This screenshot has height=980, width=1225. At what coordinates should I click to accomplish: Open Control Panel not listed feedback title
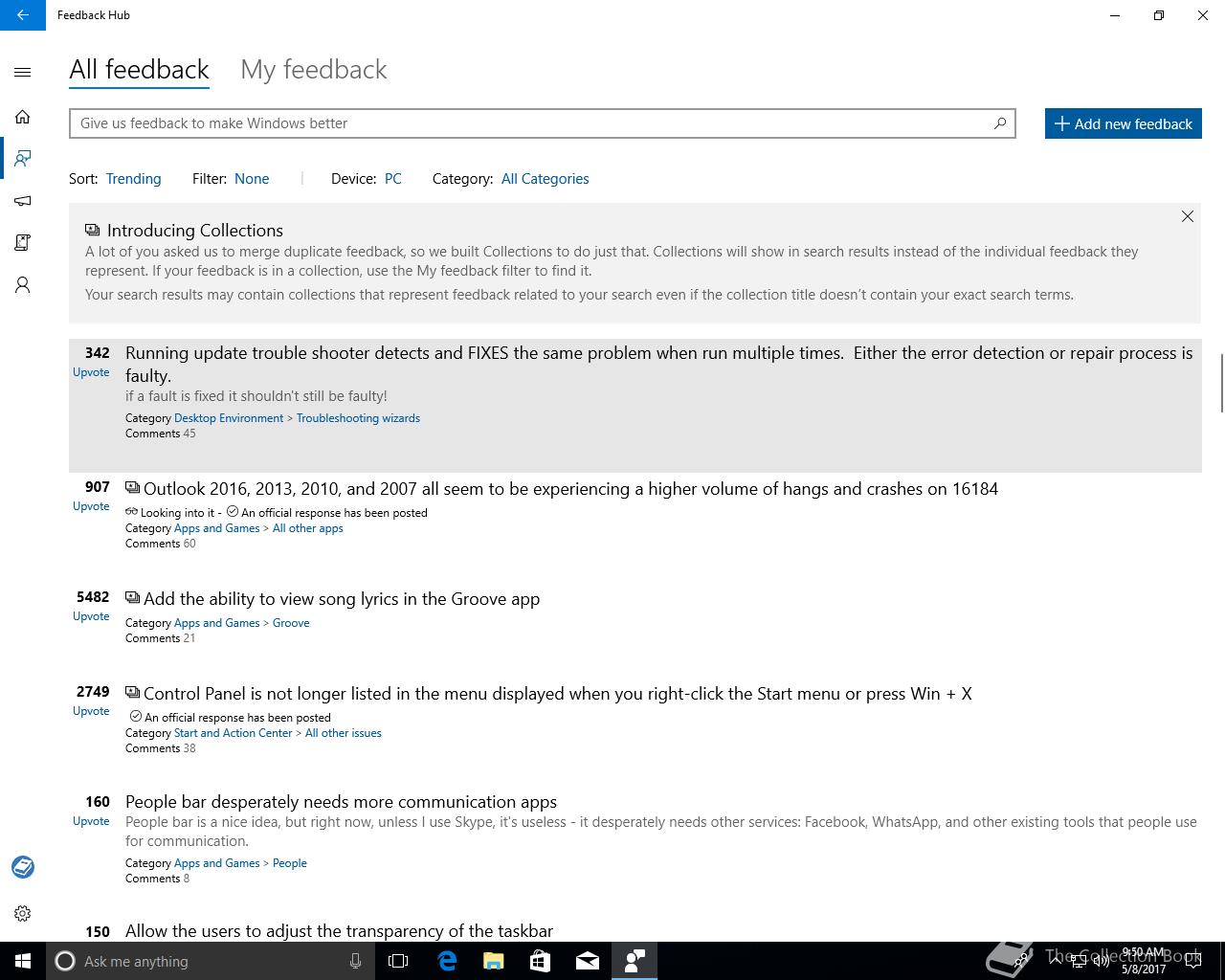(558, 694)
